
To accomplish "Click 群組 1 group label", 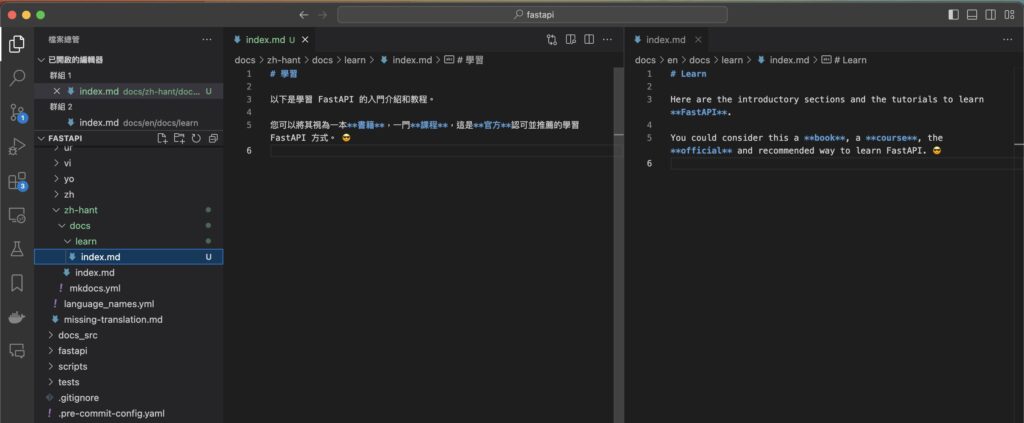I will 61,76.
